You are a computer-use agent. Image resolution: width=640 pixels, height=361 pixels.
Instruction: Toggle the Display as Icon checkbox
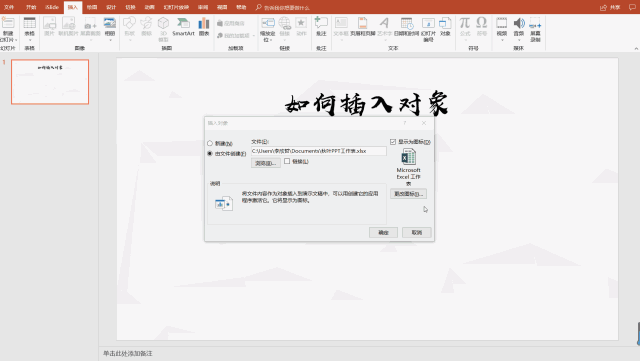coord(393,142)
